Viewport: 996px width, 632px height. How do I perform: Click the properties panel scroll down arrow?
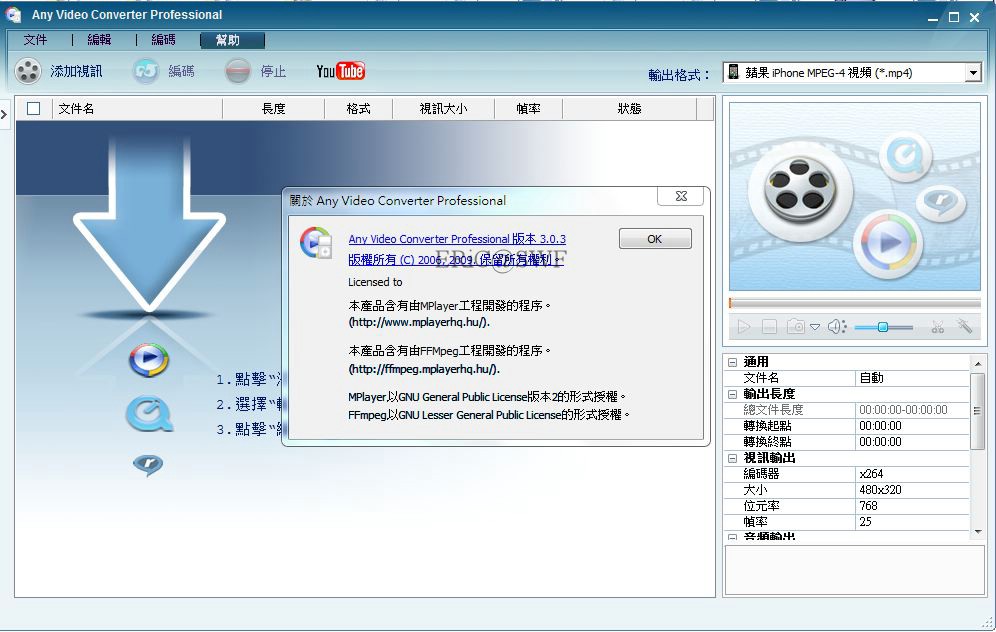978,532
